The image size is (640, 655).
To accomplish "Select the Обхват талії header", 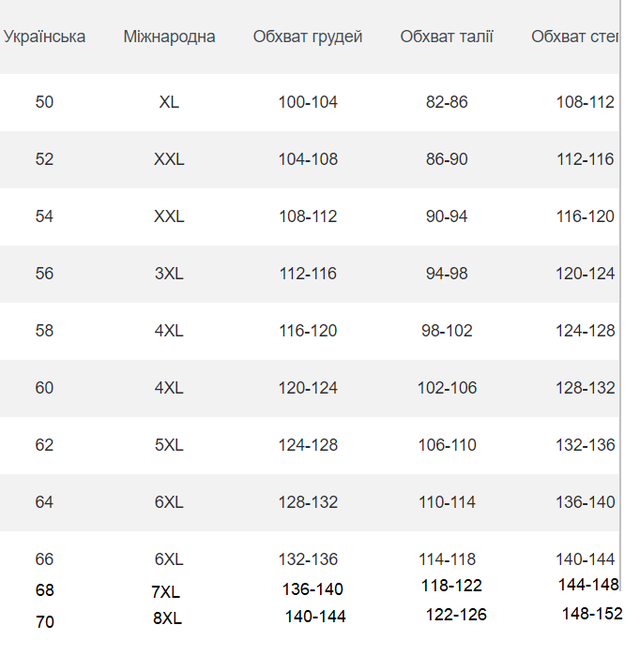I will pos(447,37).
